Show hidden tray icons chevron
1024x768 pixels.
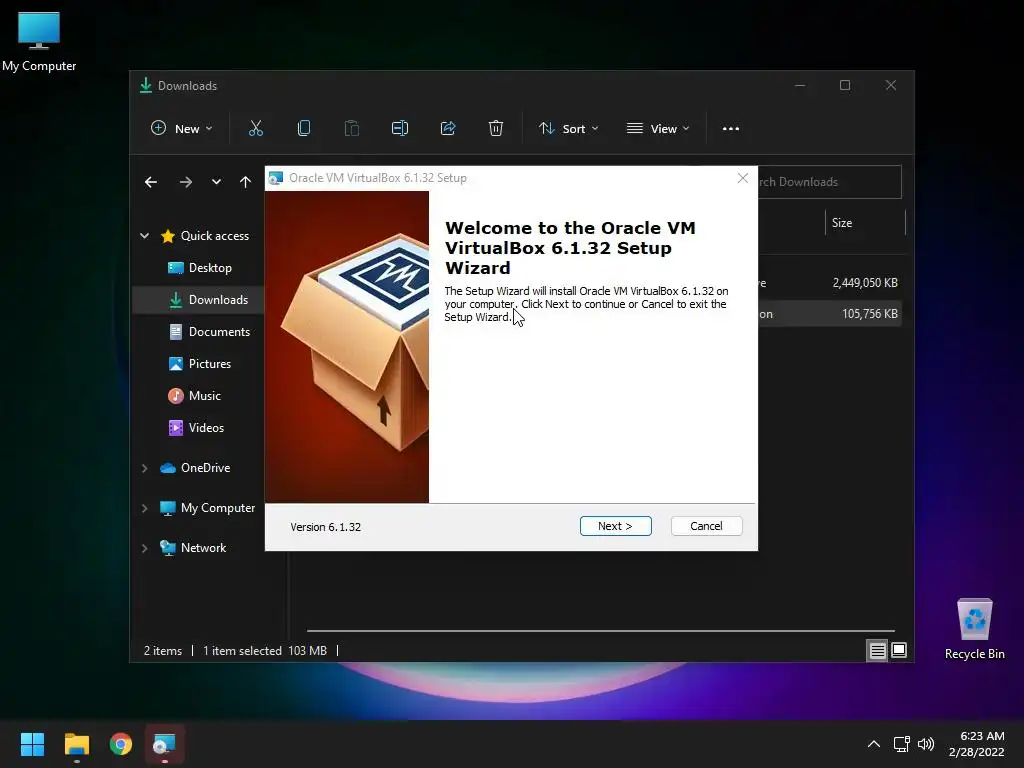tap(874, 744)
